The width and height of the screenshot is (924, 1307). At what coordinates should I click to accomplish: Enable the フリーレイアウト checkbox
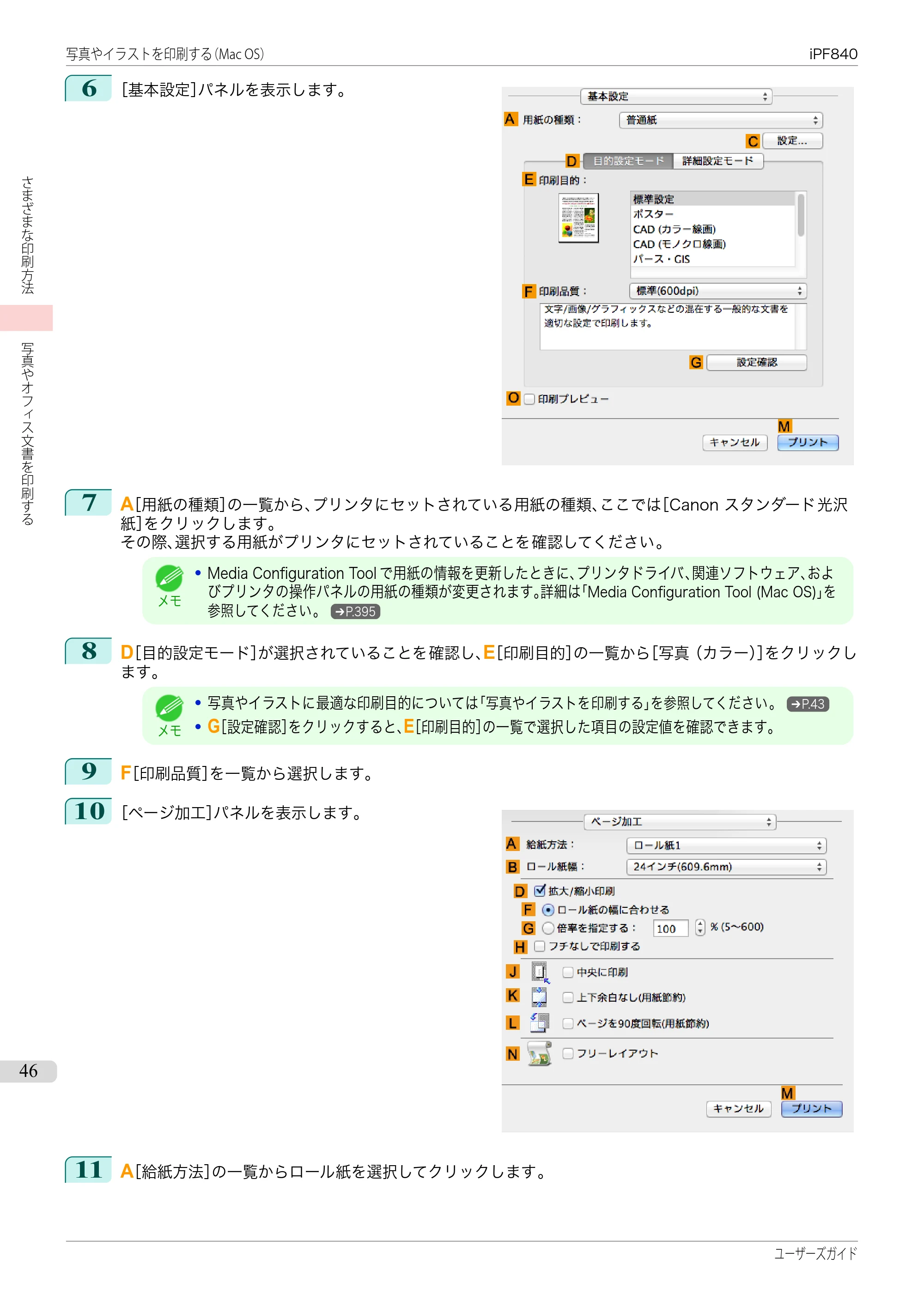(568, 1054)
